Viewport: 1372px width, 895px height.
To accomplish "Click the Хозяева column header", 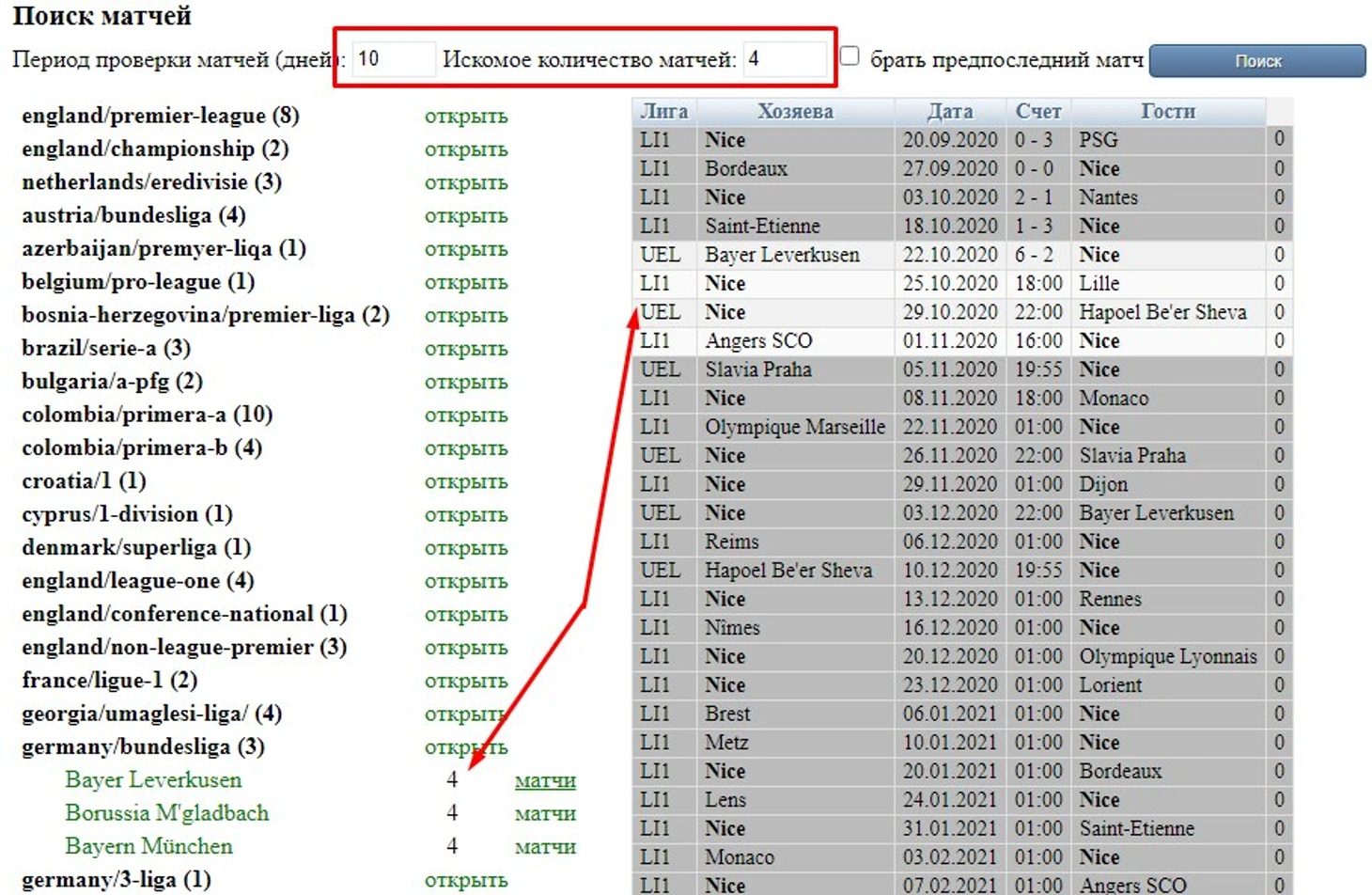I will click(796, 111).
